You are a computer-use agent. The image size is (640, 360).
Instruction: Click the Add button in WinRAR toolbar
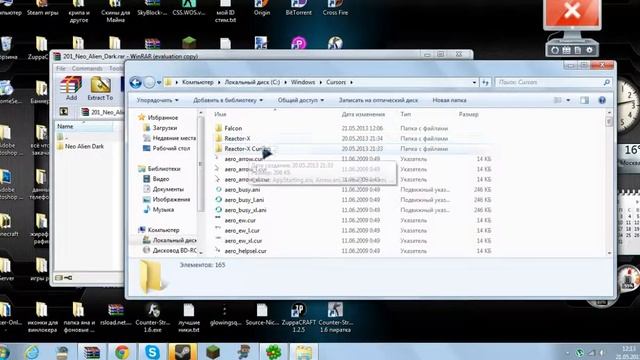point(71,89)
